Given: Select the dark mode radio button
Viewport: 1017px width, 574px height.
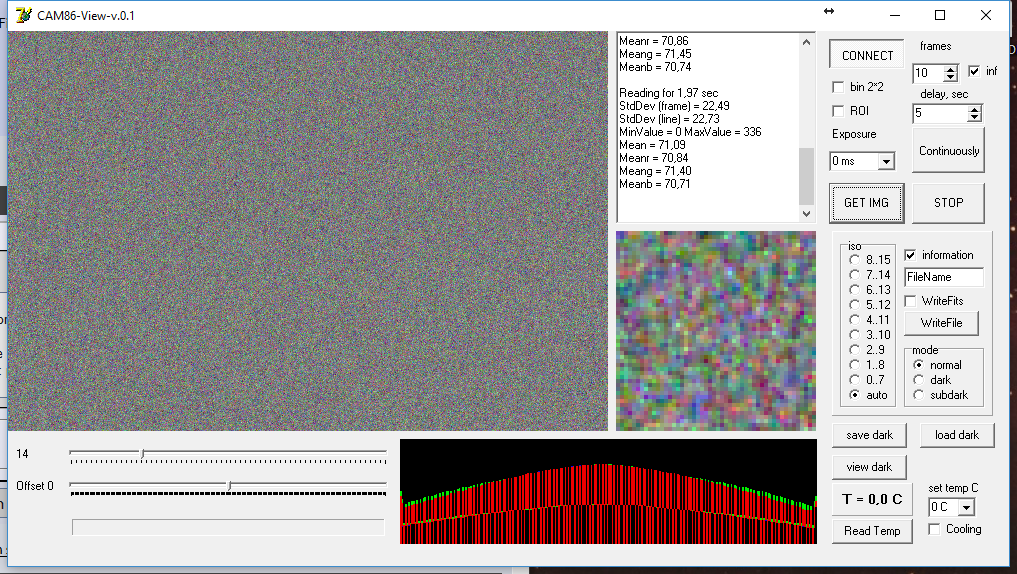Looking at the screenshot, I should tap(918, 379).
